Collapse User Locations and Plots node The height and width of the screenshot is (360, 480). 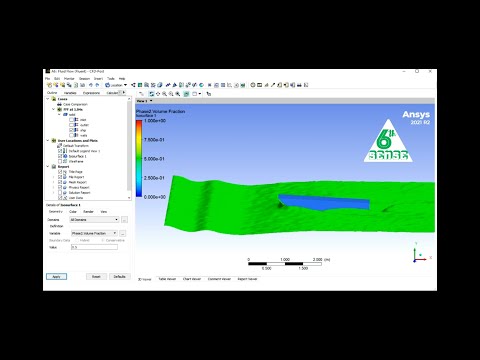(x=48, y=141)
